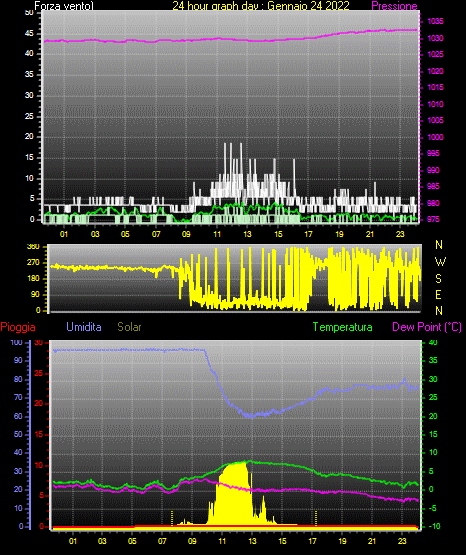Screen dimensions: 466x555
Task: Click the 45 wind speed axis value
Action: pyautogui.click(x=29, y=34)
